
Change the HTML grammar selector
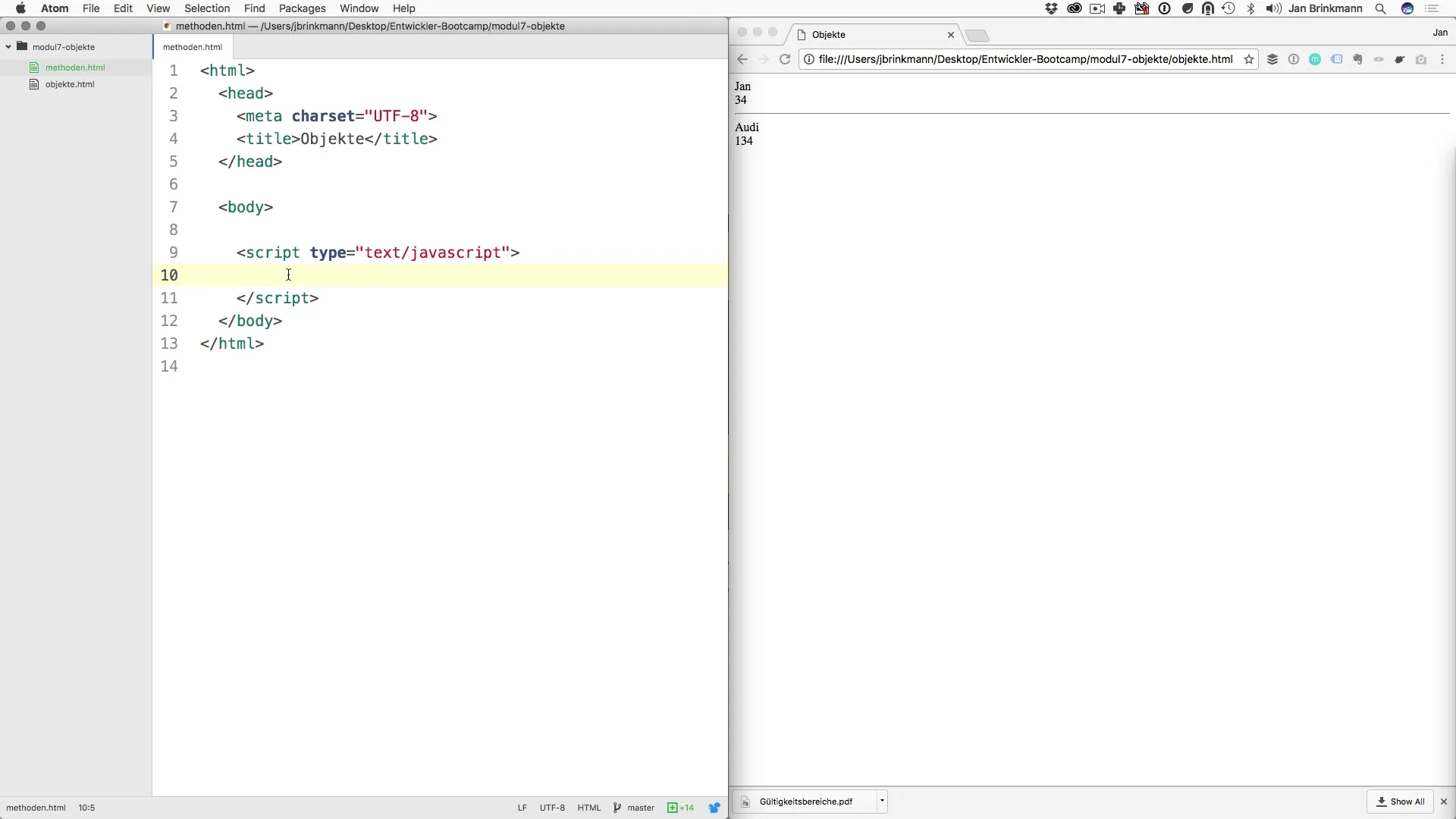click(x=588, y=808)
